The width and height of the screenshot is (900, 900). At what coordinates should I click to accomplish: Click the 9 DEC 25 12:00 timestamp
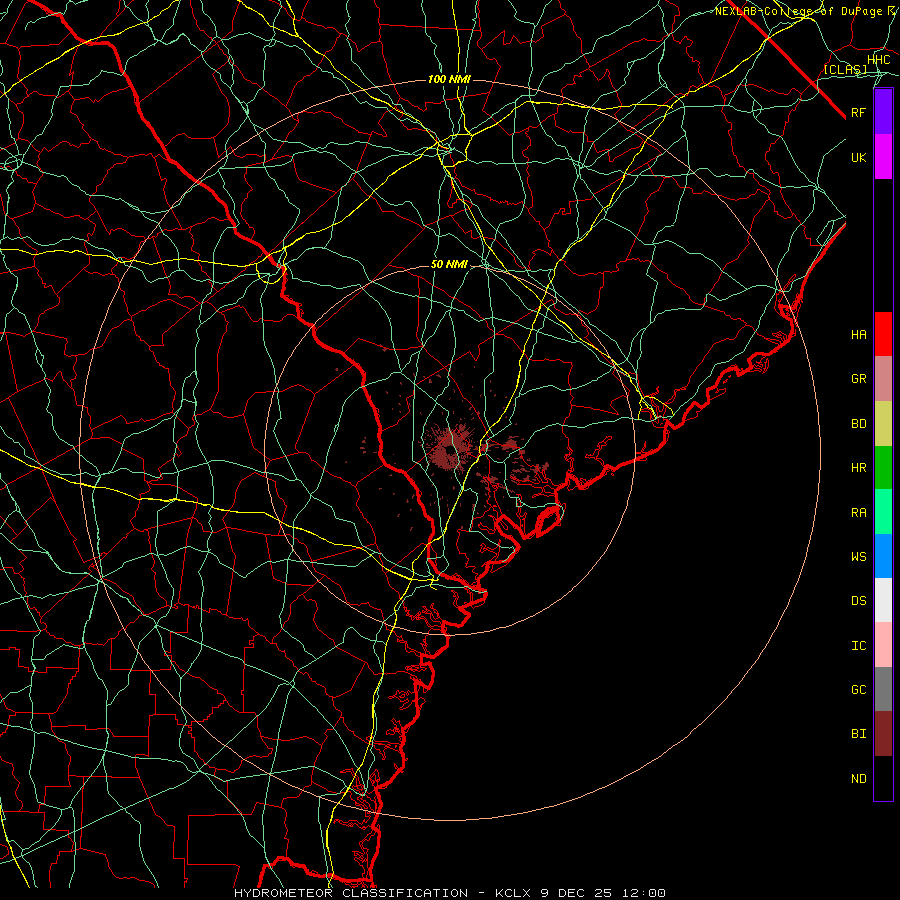604,893
